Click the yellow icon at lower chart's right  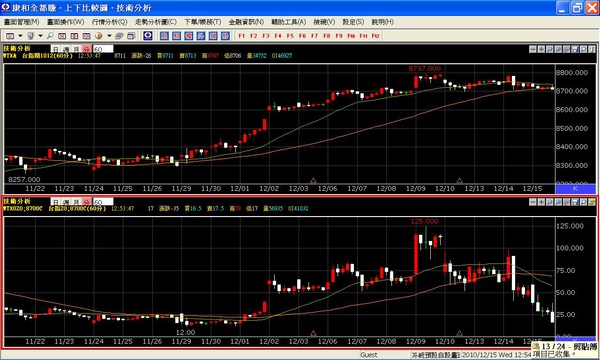click(592, 202)
